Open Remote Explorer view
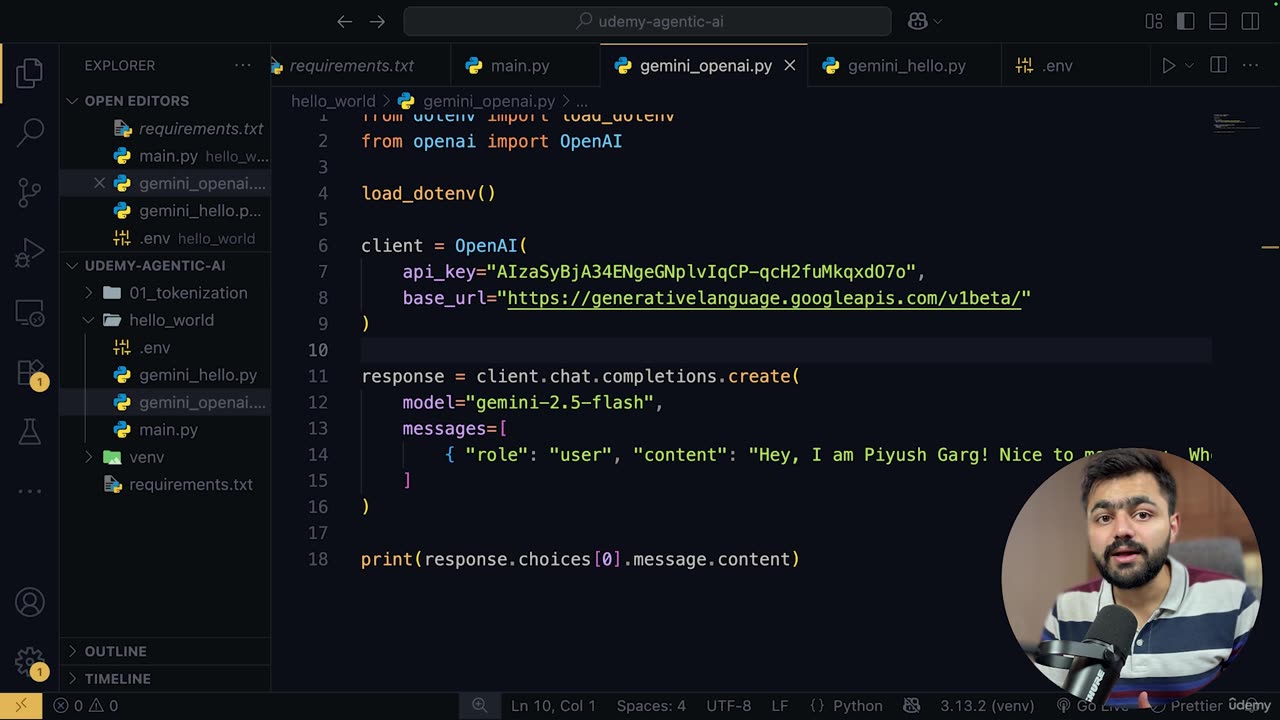This screenshot has height=720, width=1280. click(x=30, y=313)
